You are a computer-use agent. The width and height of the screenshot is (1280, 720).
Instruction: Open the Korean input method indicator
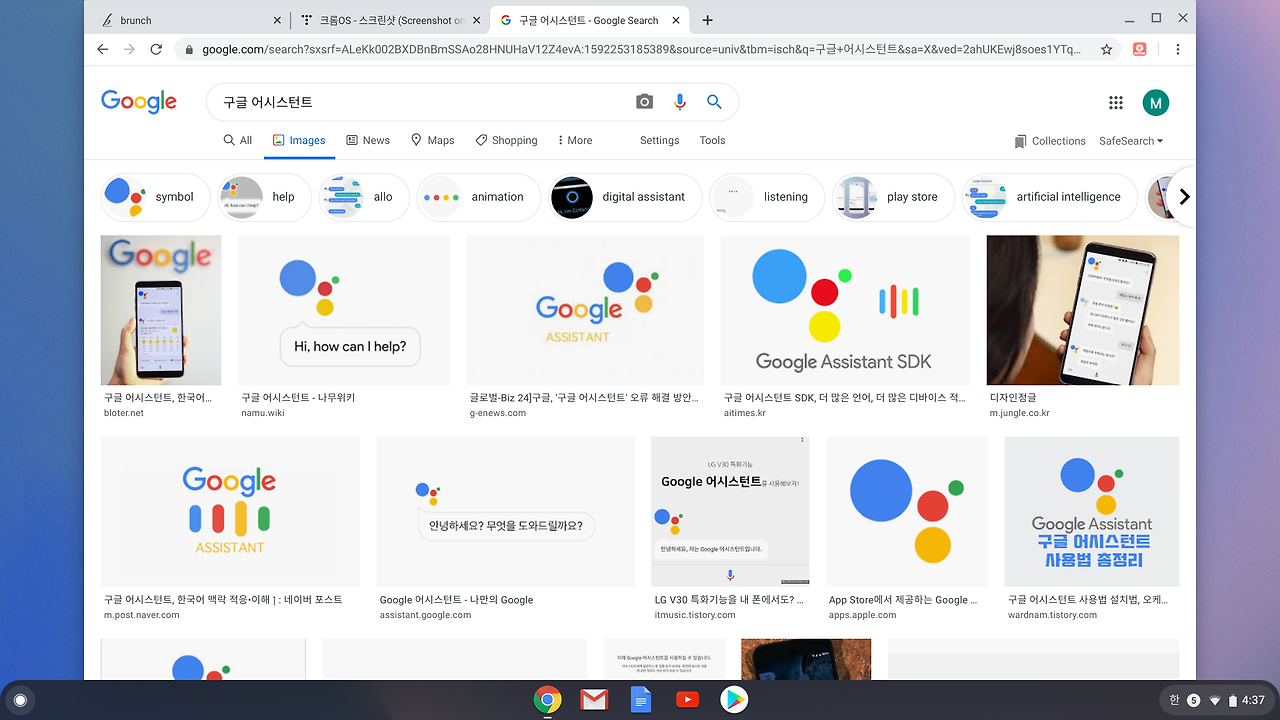tap(1175, 700)
